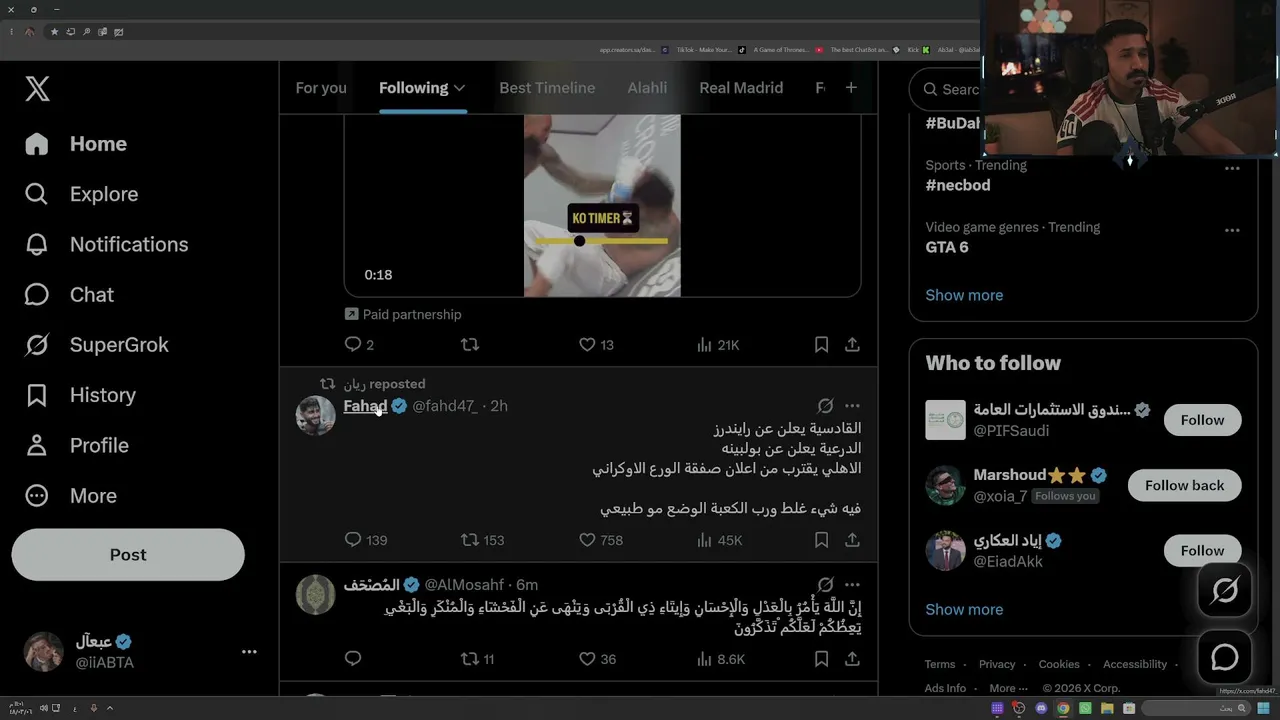The height and width of the screenshot is (720, 1280).
Task: View analytics of the 21K views post
Action: (717, 344)
